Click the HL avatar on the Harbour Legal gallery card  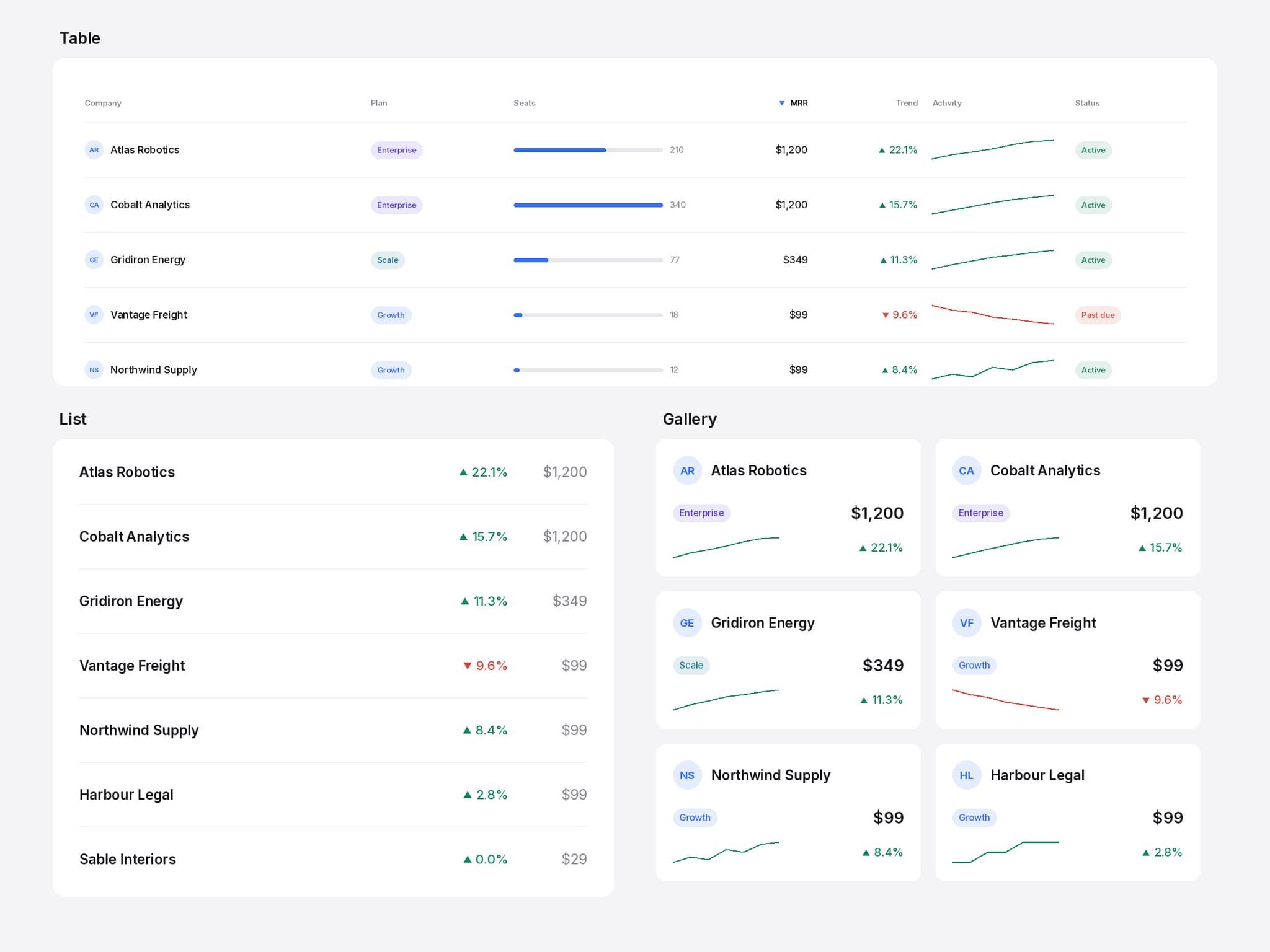(x=967, y=775)
